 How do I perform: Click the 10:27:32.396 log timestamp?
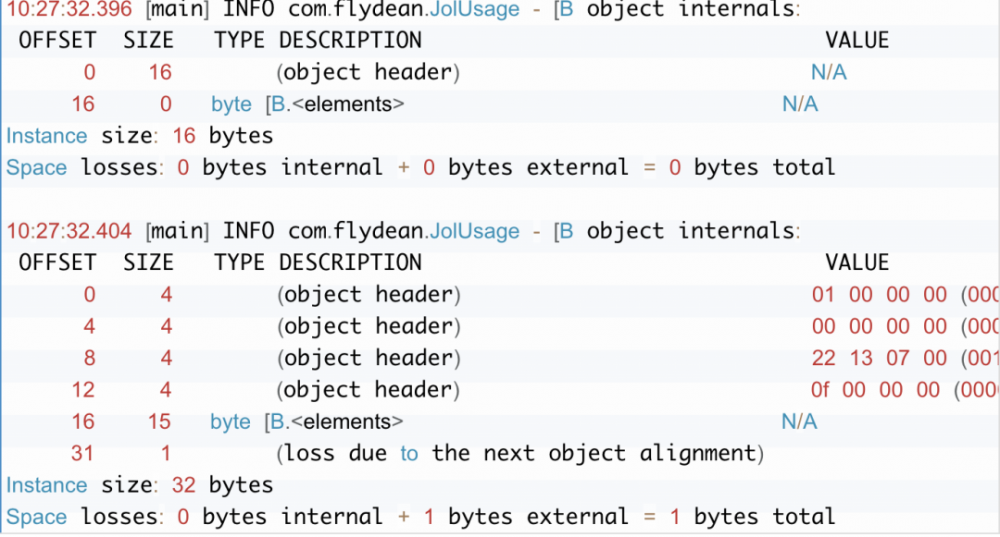pyautogui.click(x=69, y=9)
